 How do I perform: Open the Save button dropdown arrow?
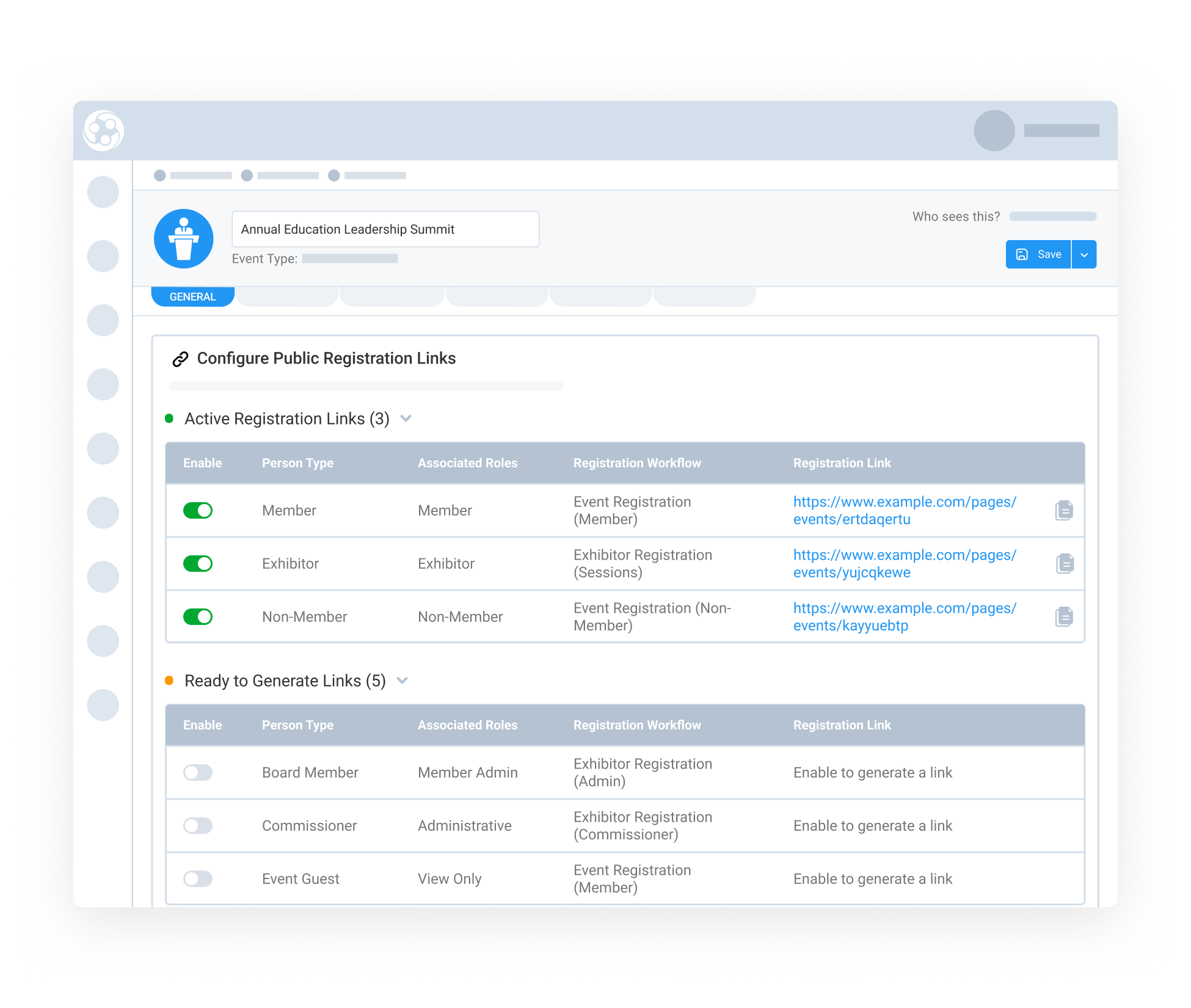[x=1084, y=254]
